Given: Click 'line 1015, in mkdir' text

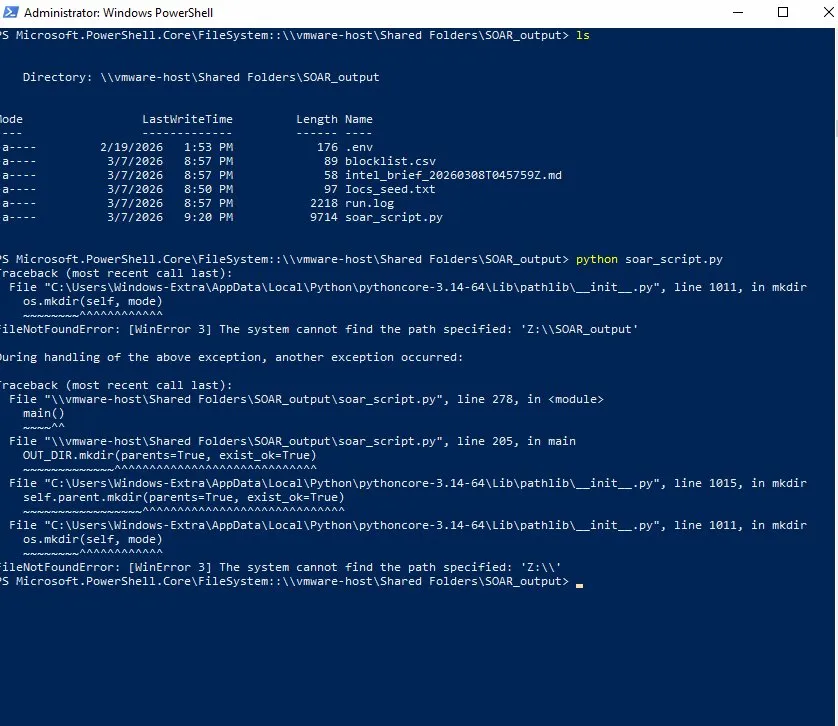Looking at the screenshot, I should coord(740,483).
